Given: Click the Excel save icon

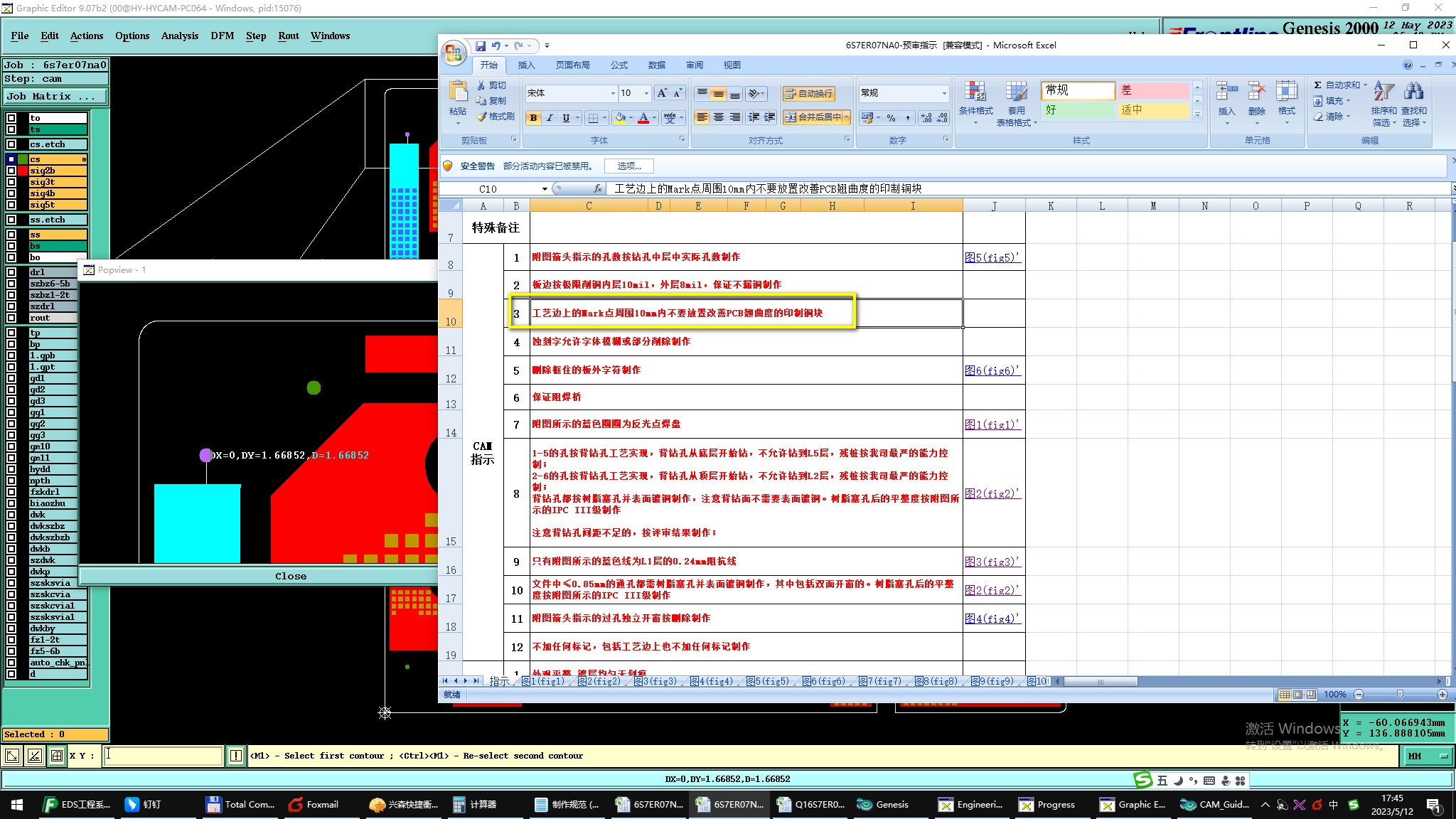Looking at the screenshot, I should (x=481, y=45).
